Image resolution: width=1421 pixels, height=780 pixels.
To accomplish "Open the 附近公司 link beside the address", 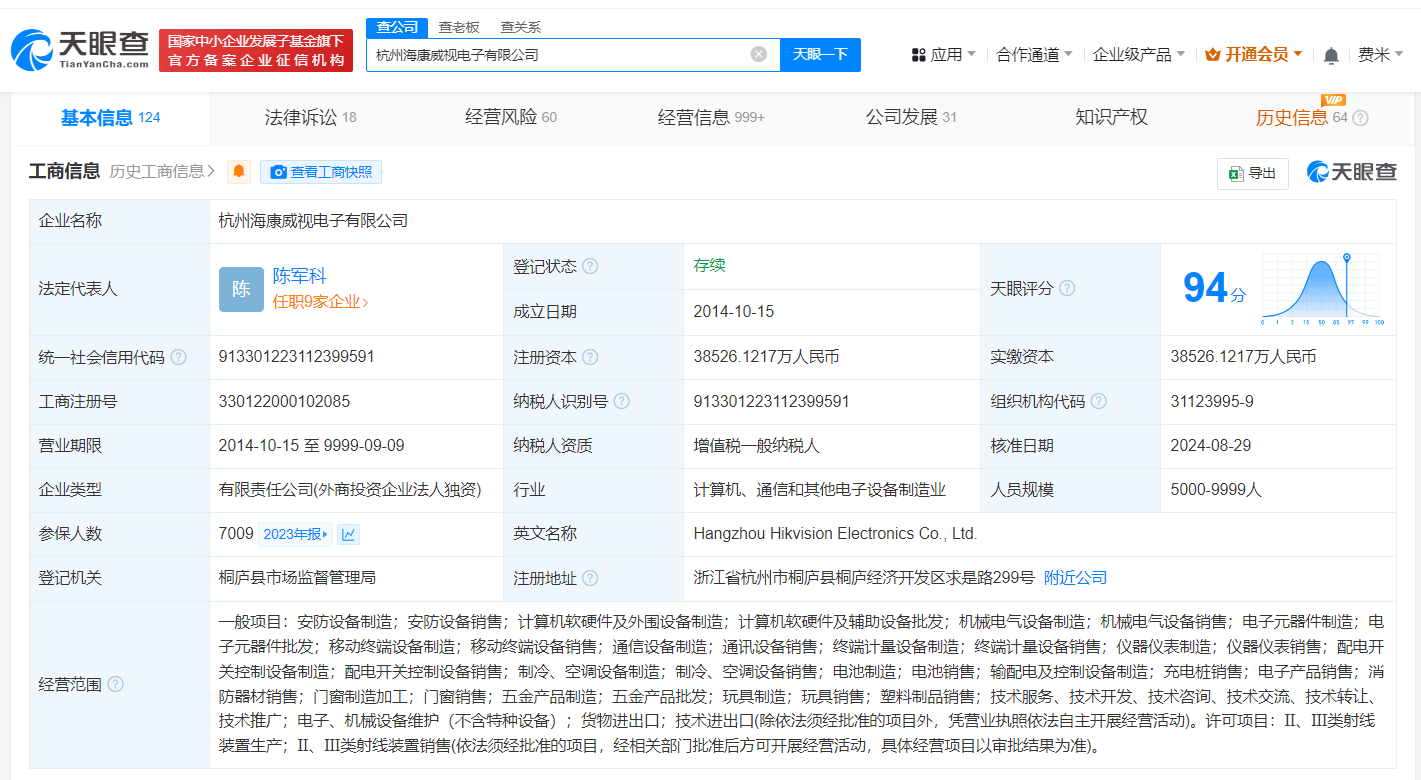I will pos(1075,578).
